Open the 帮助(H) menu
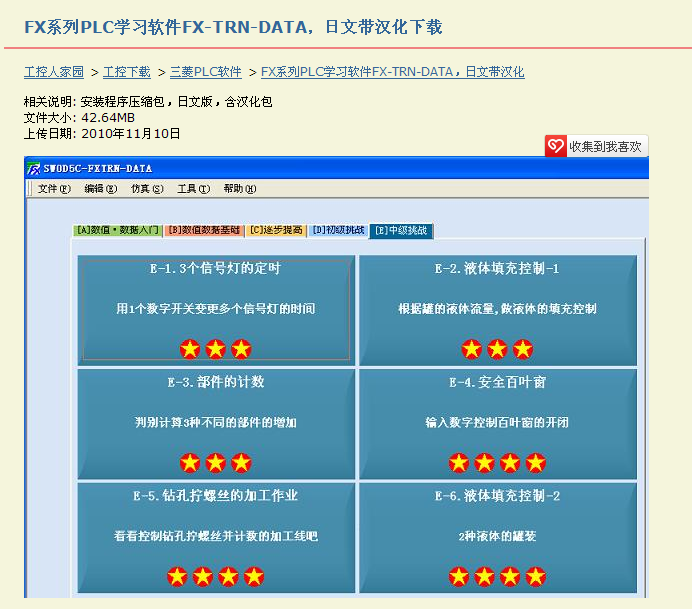This screenshot has width=692, height=609. point(240,189)
